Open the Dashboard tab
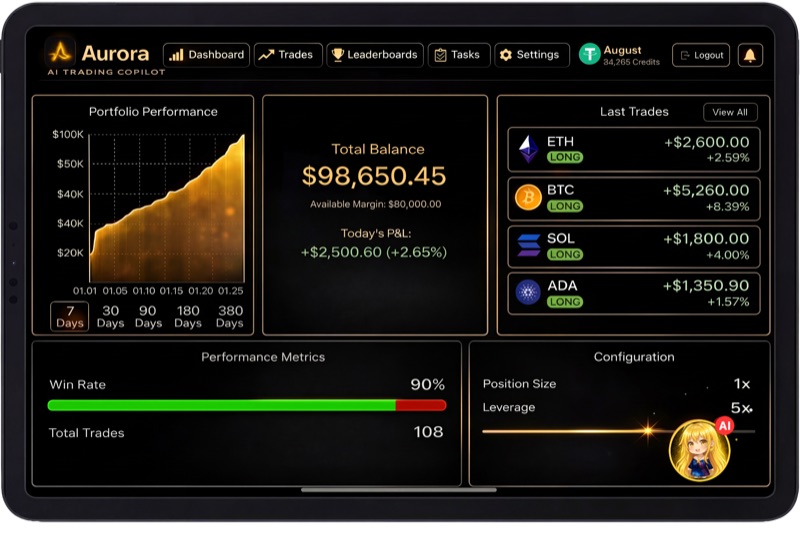The width and height of the screenshot is (800, 536). click(206, 55)
